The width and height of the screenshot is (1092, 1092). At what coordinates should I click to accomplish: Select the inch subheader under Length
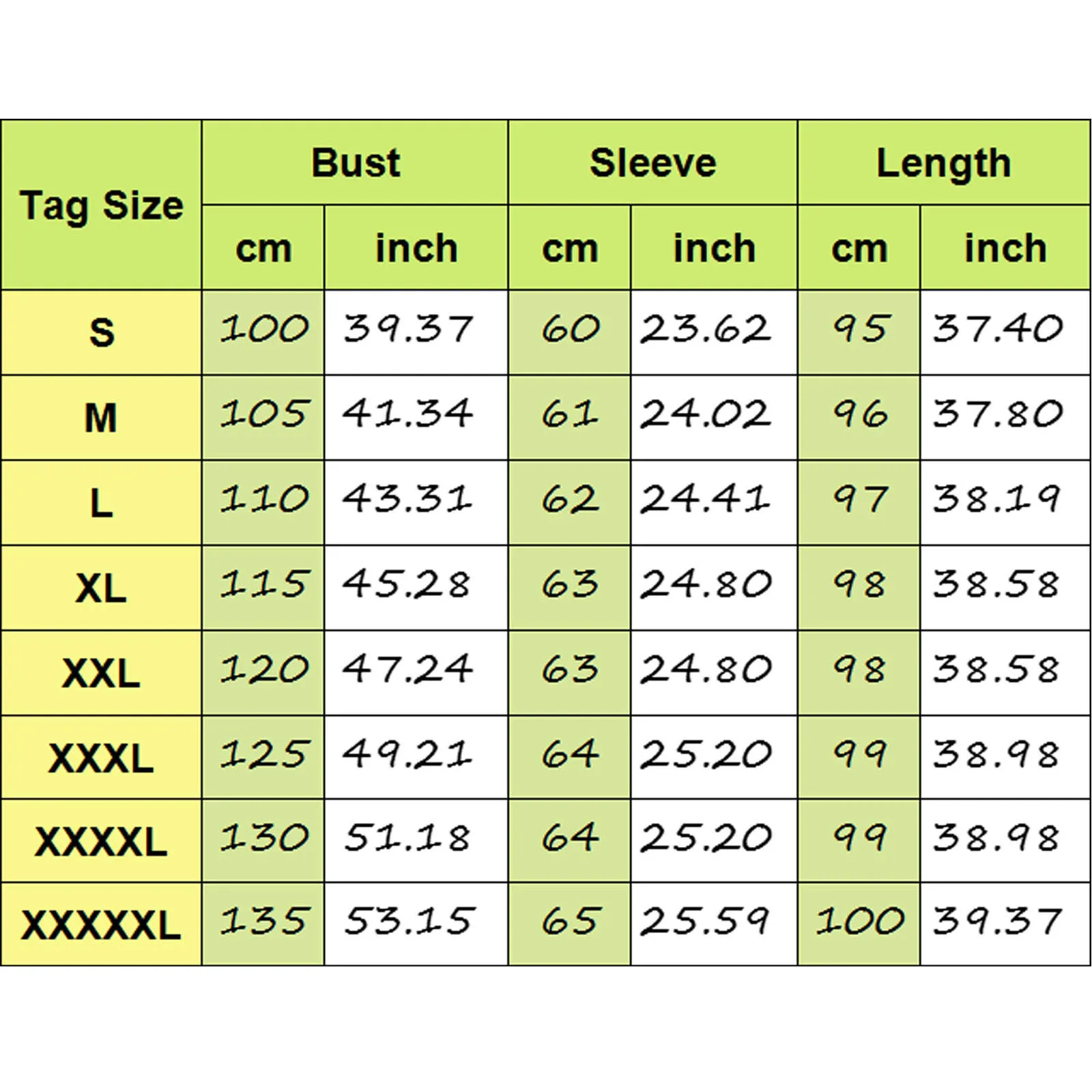click(1005, 248)
